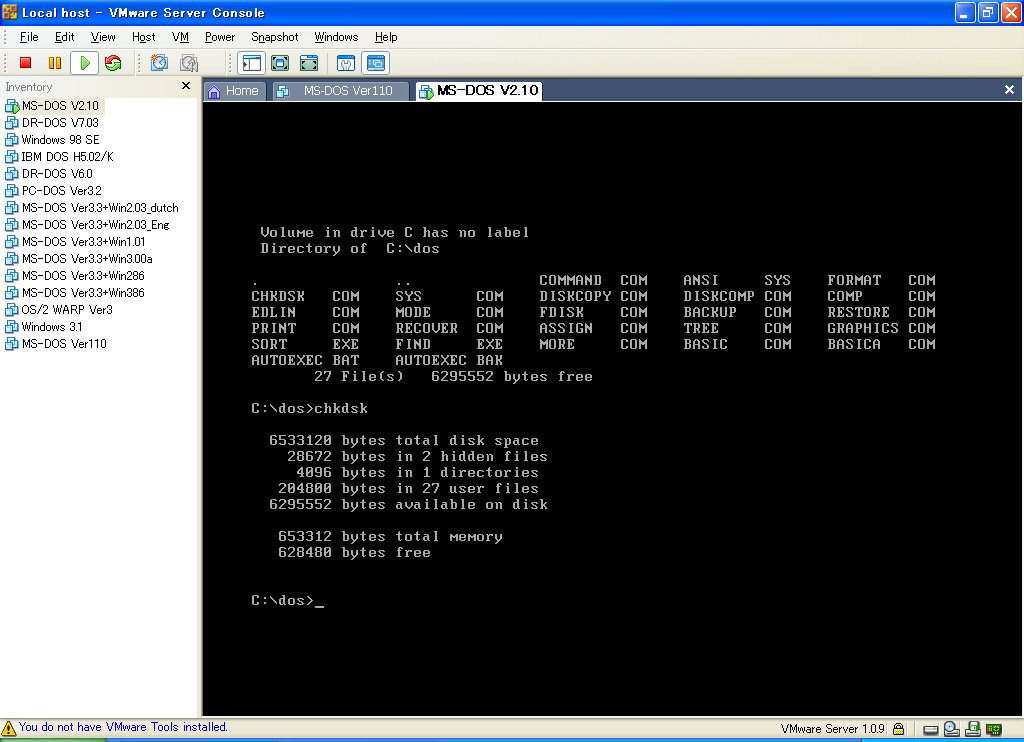Select PC-DOS Ver3.2 in inventory
This screenshot has height=742, width=1024.
61,190
